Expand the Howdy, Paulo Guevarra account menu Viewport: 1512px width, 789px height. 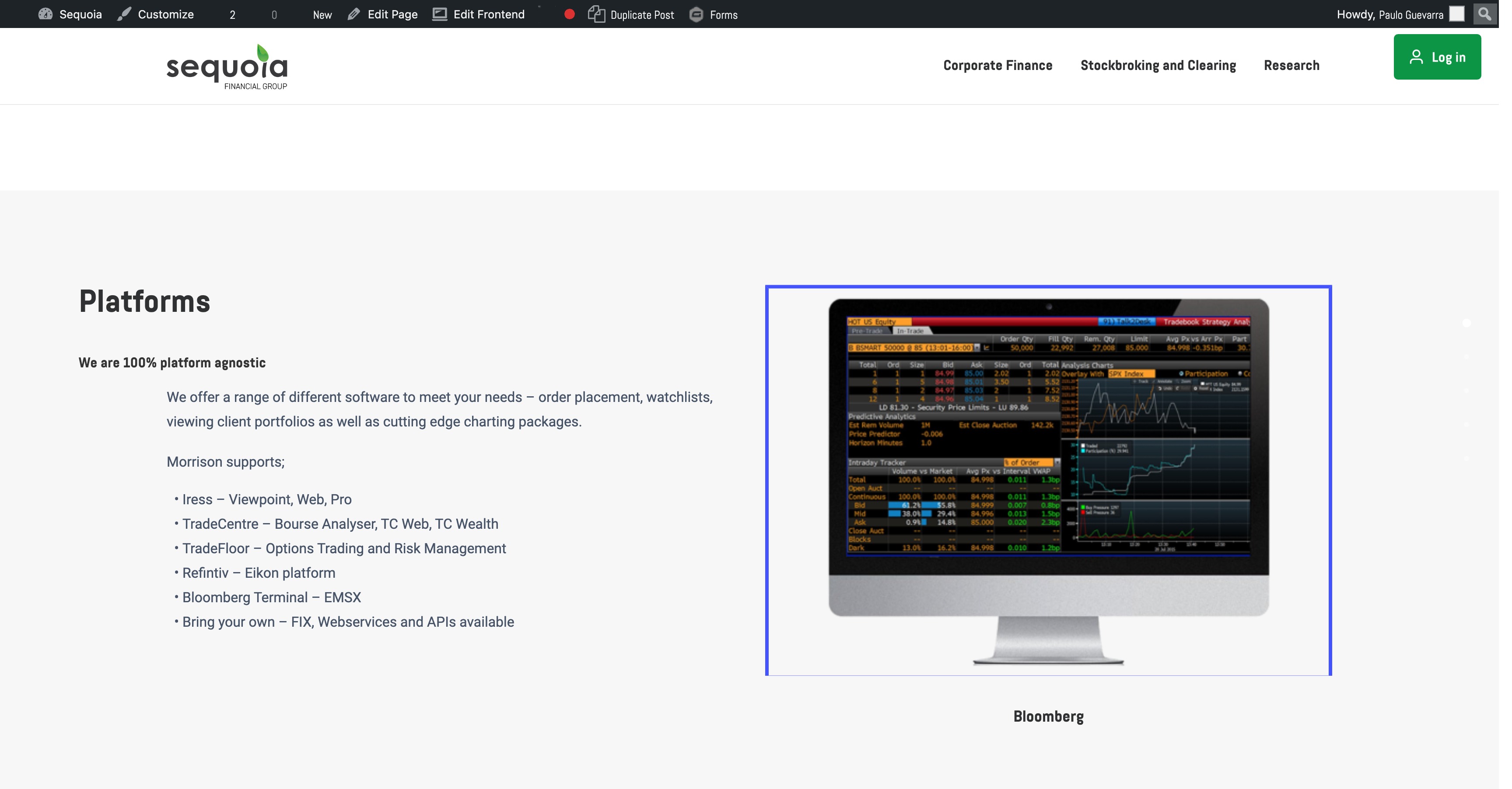(x=1389, y=14)
